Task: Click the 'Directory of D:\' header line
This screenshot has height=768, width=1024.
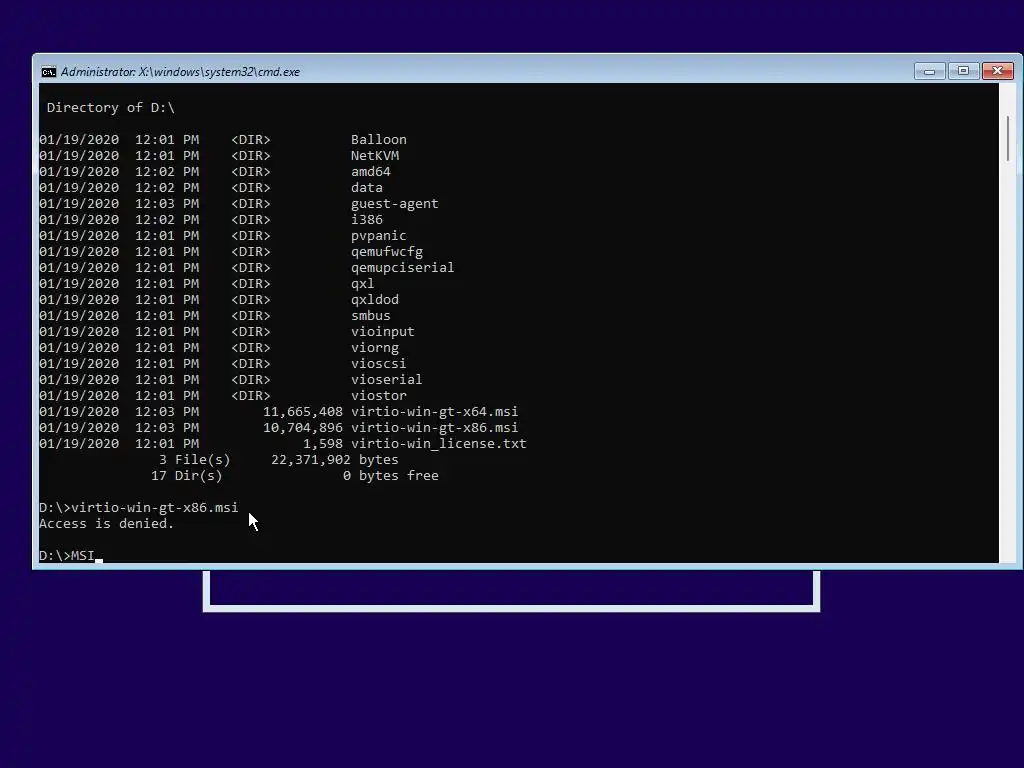Action: point(110,108)
